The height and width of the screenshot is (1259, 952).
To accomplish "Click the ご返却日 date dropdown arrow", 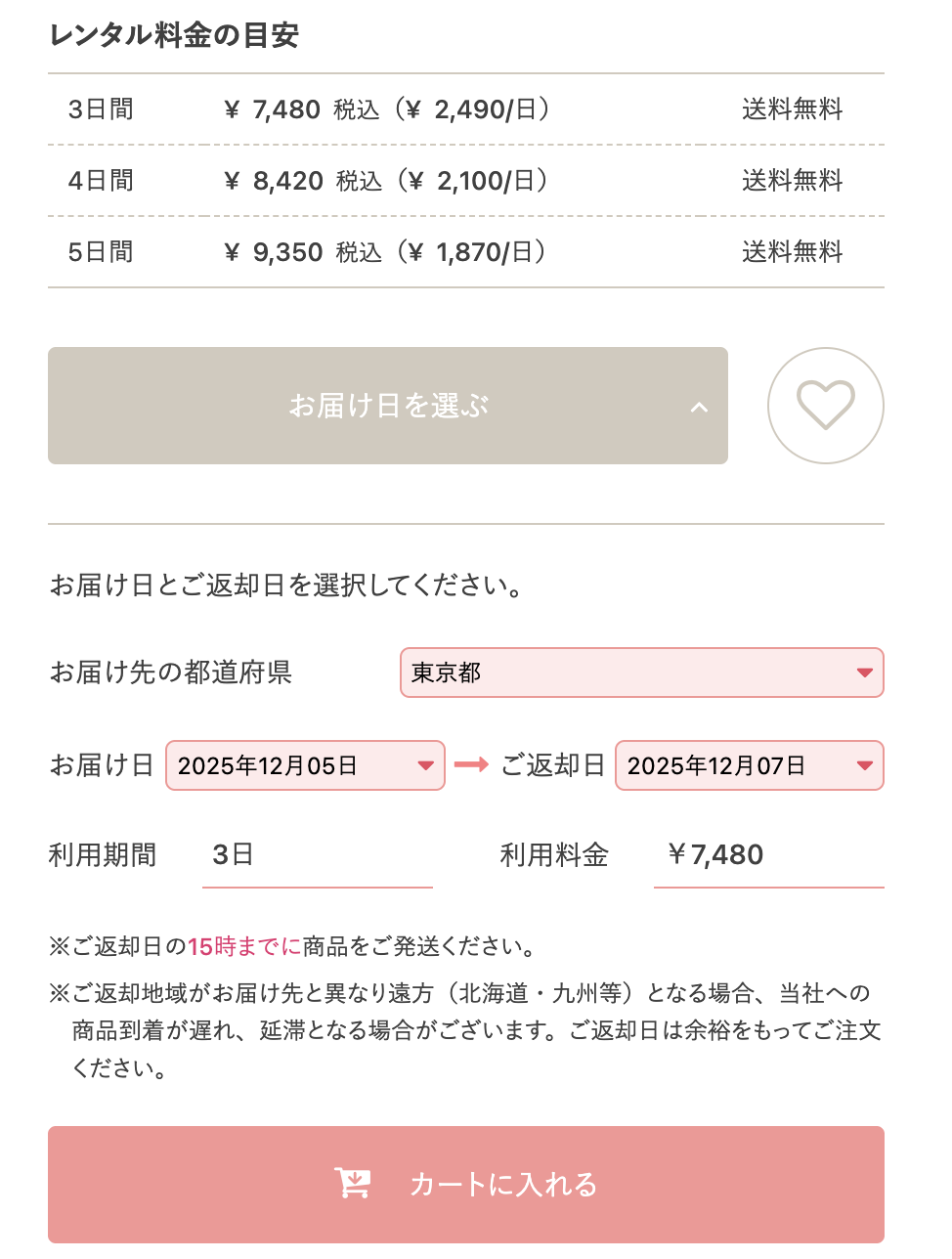I will tap(864, 765).
